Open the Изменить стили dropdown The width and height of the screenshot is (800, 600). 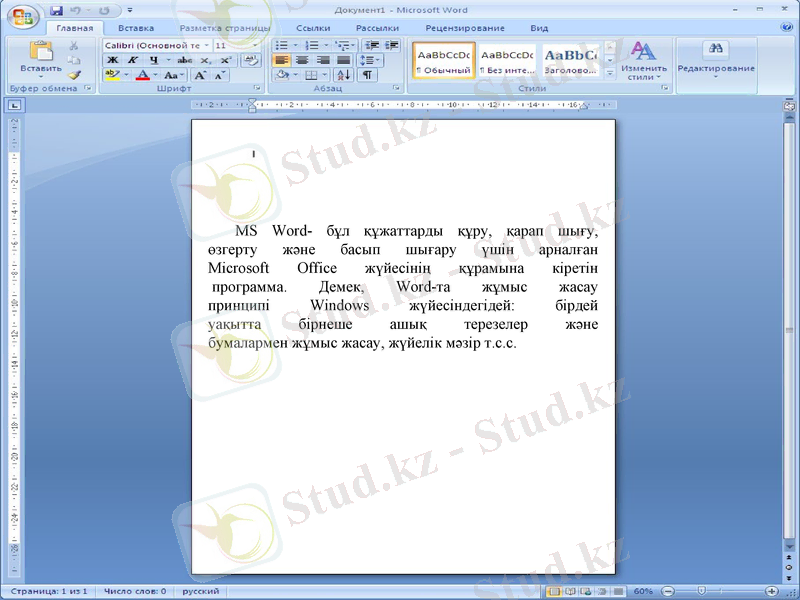(645, 60)
